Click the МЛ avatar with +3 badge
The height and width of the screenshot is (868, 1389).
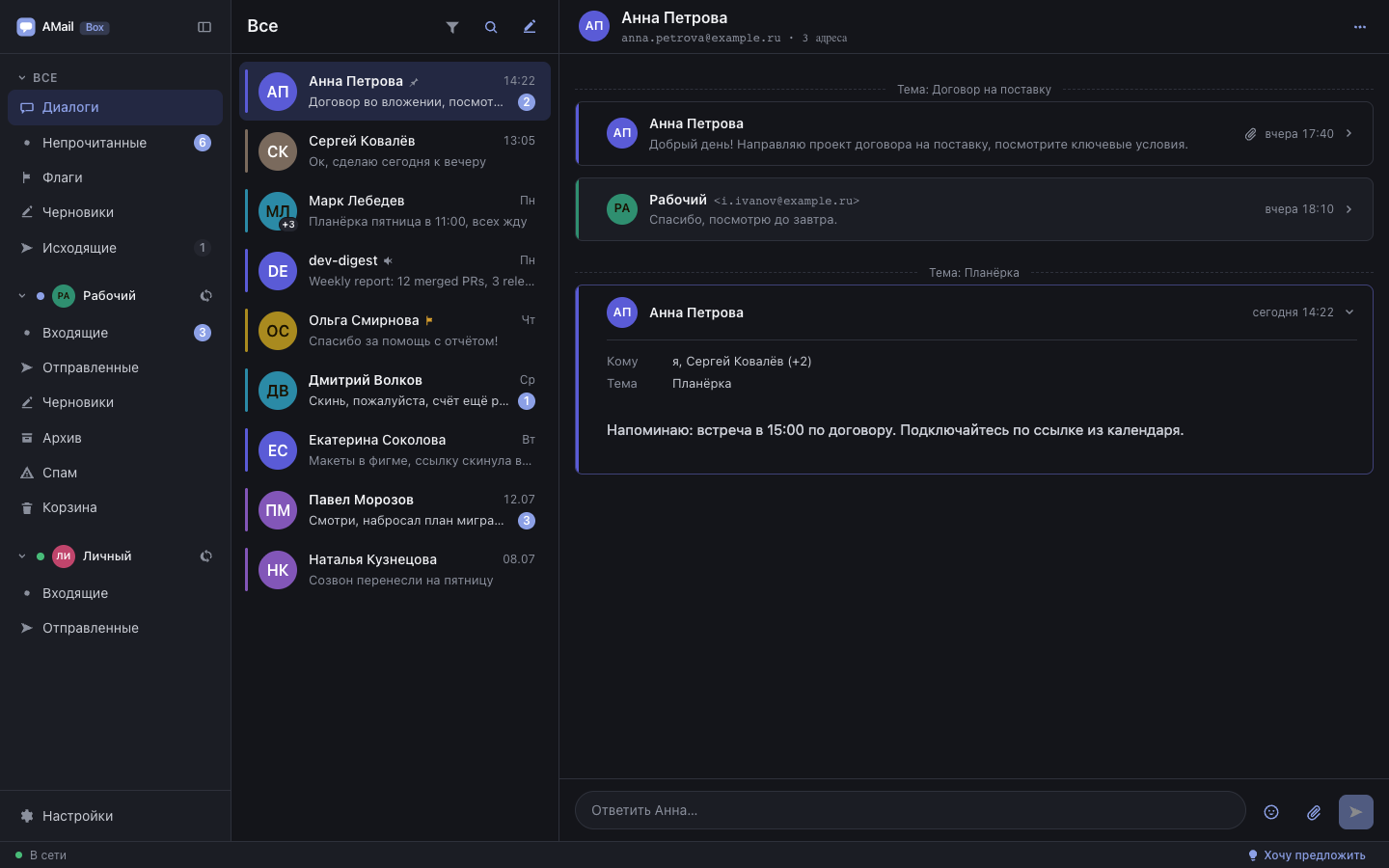click(278, 211)
